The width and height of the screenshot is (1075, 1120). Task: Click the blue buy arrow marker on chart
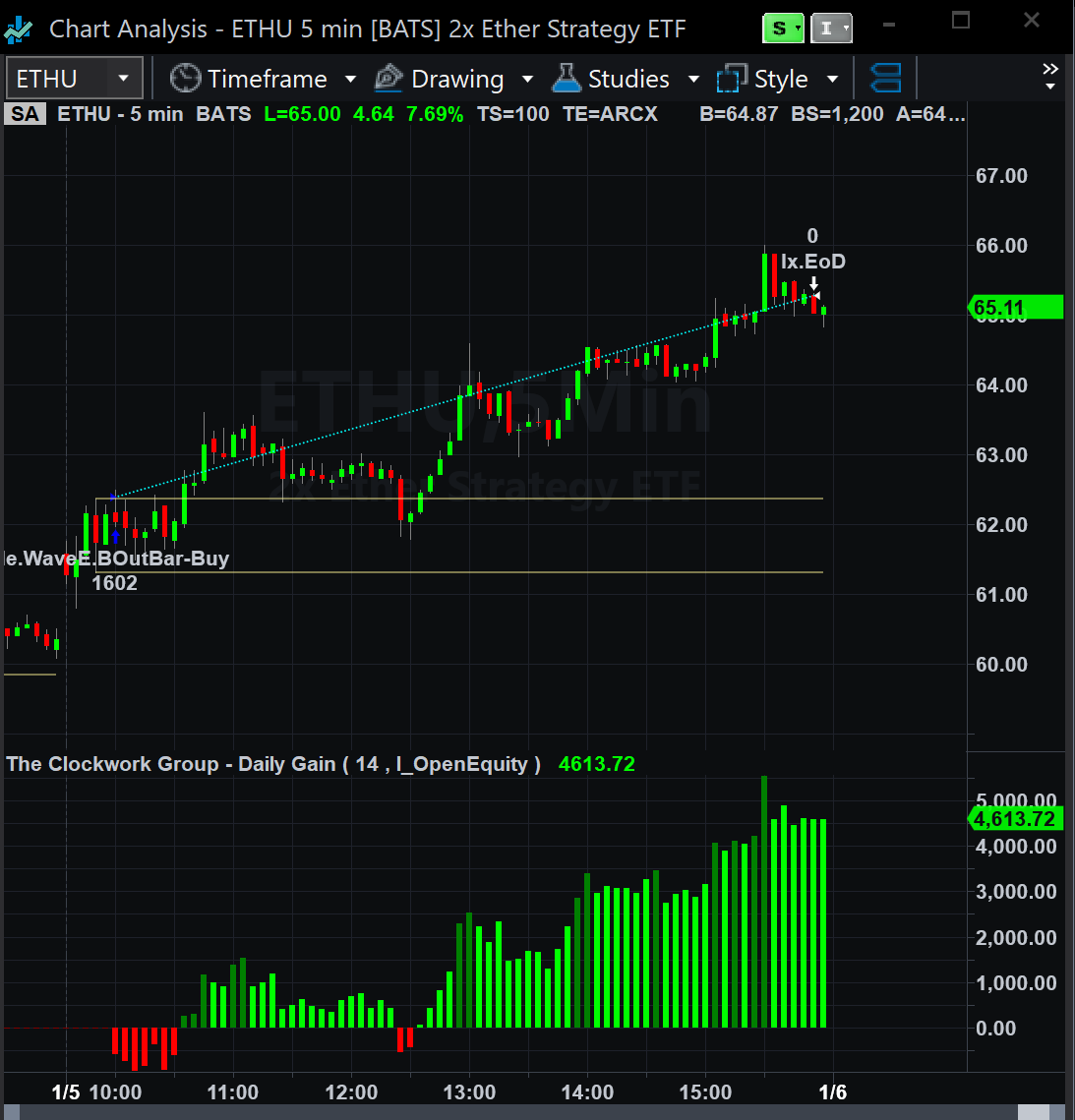(x=116, y=537)
